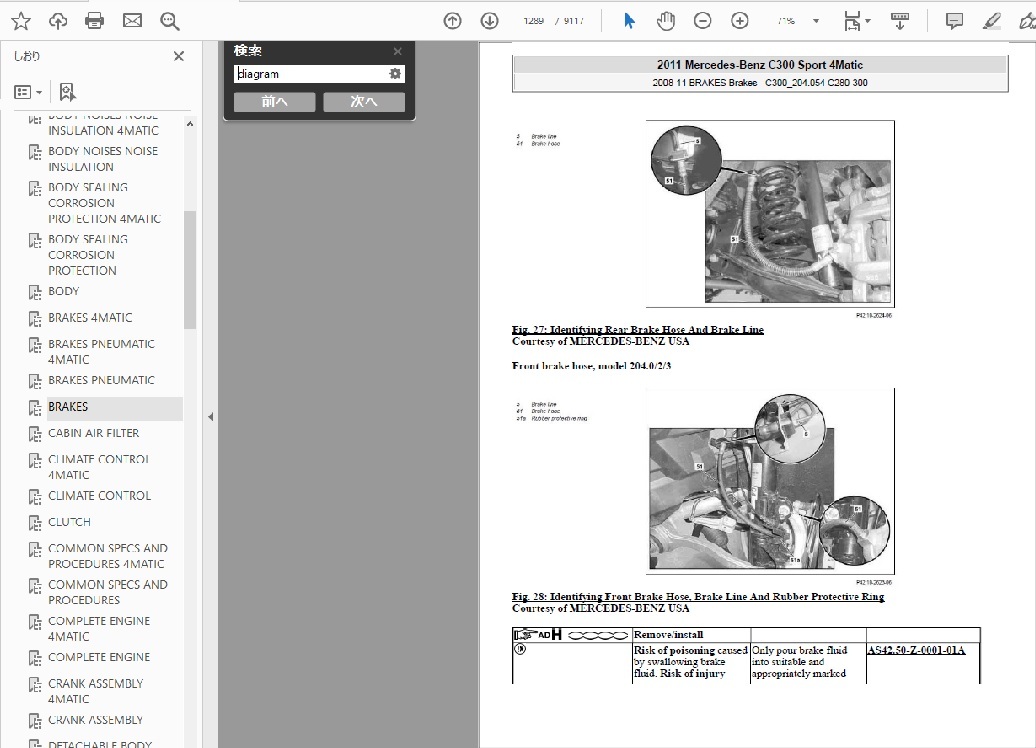Click the Remove/install table cell
The image size is (1036, 748).
(692, 635)
